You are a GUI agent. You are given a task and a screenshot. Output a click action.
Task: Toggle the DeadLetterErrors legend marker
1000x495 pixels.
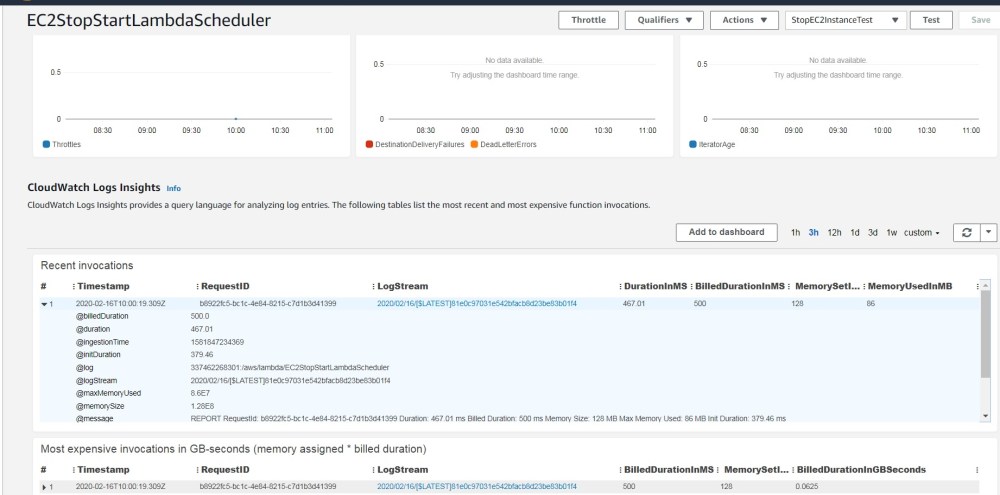click(x=474, y=144)
